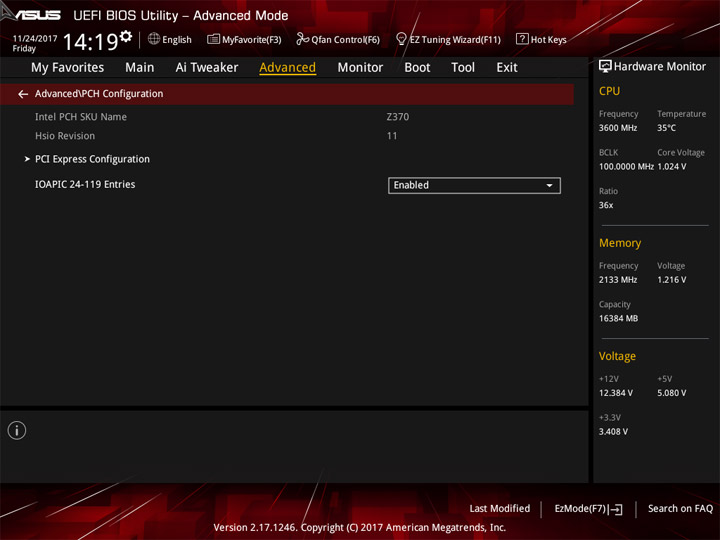Click the 14:19 clock display
The image size is (720, 540).
tap(90, 42)
